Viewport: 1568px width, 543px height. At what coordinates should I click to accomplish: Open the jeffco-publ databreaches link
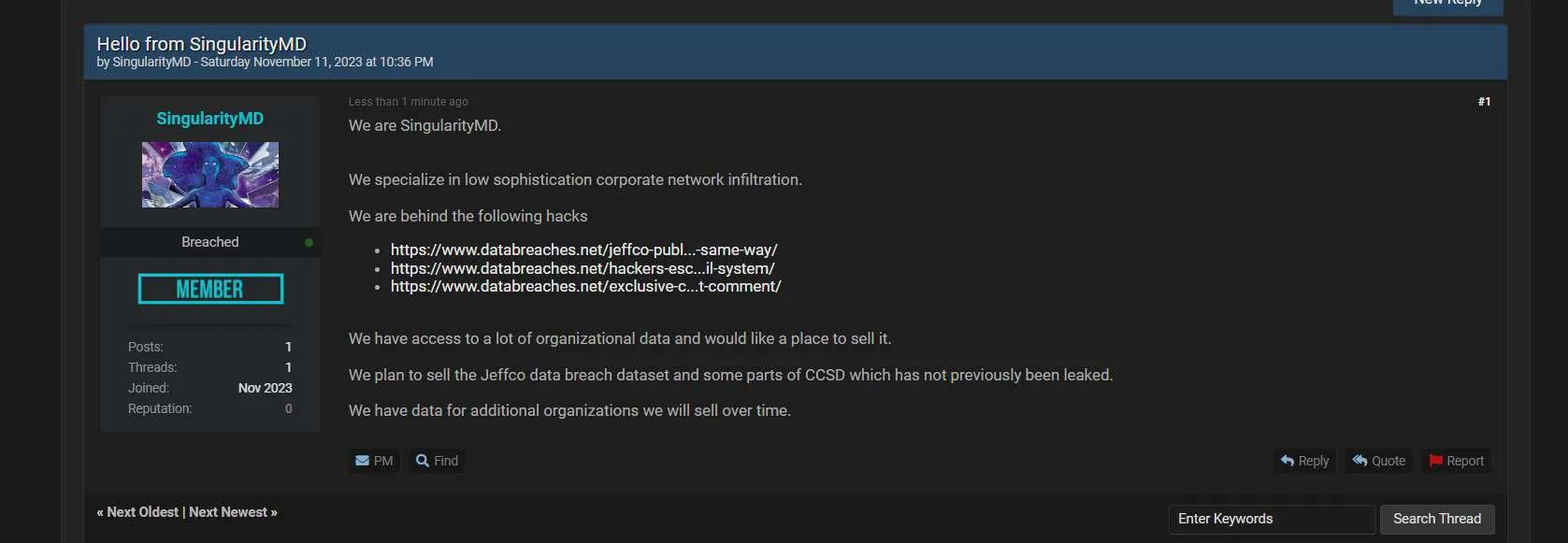point(584,250)
